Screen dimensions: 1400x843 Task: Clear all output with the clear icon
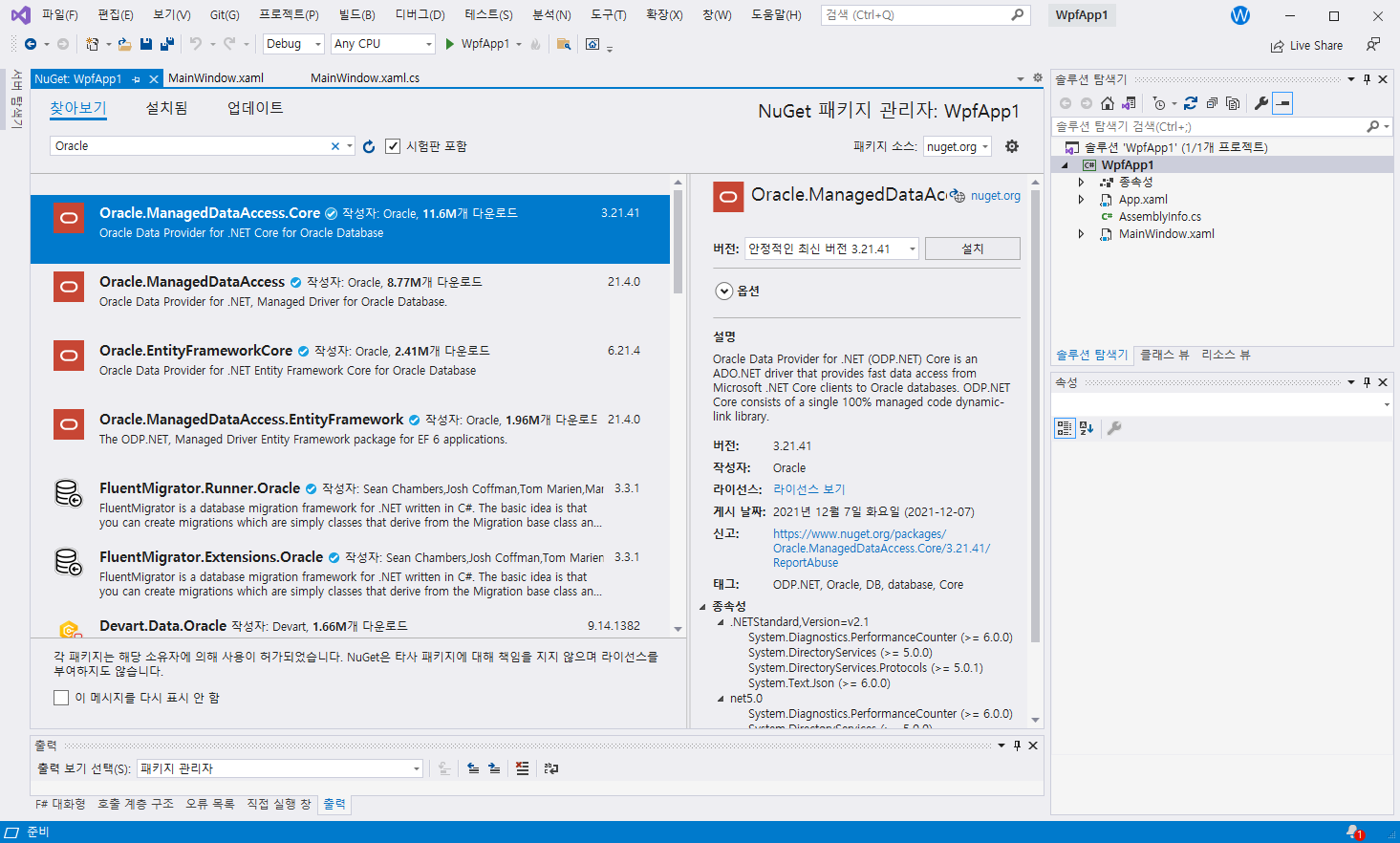coord(522,768)
